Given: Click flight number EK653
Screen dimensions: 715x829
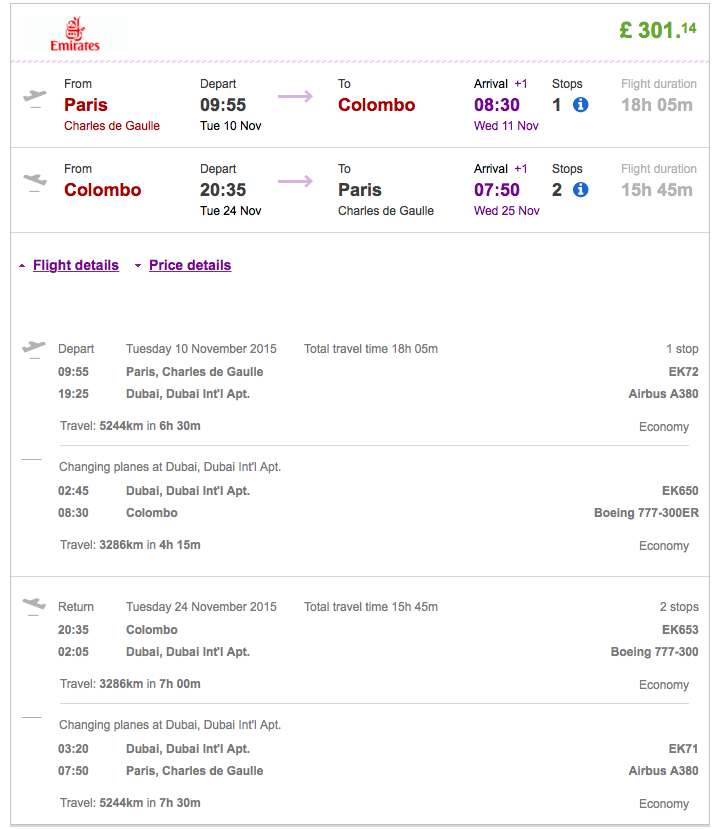Looking at the screenshot, I should [x=680, y=630].
